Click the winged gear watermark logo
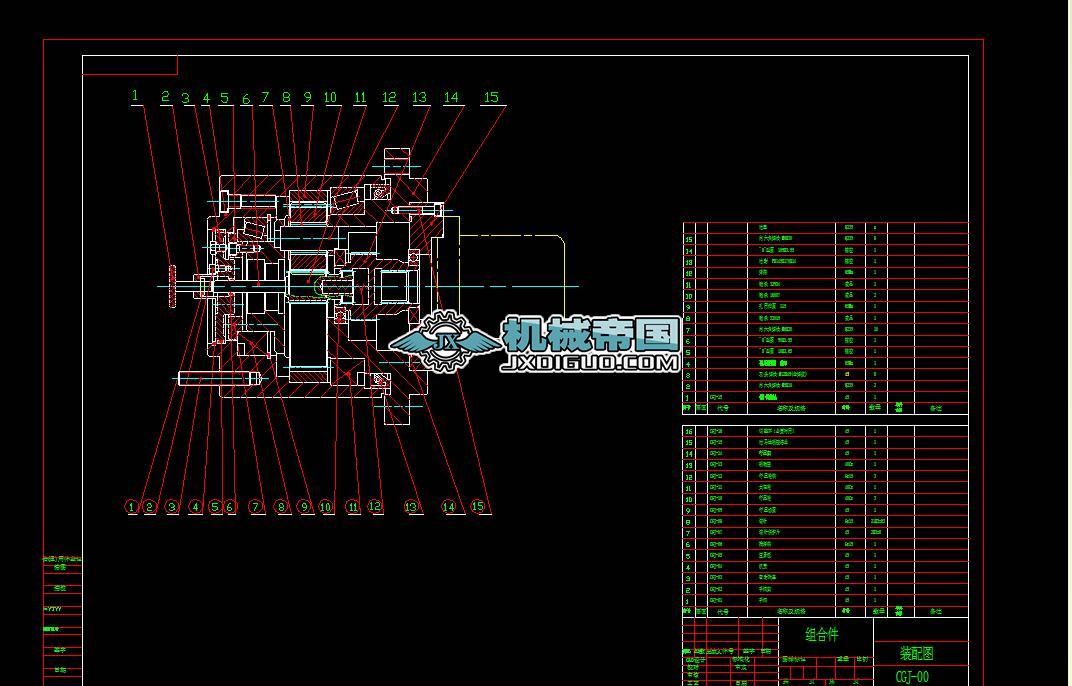Screen dimensions: 1072x686 click(446, 343)
